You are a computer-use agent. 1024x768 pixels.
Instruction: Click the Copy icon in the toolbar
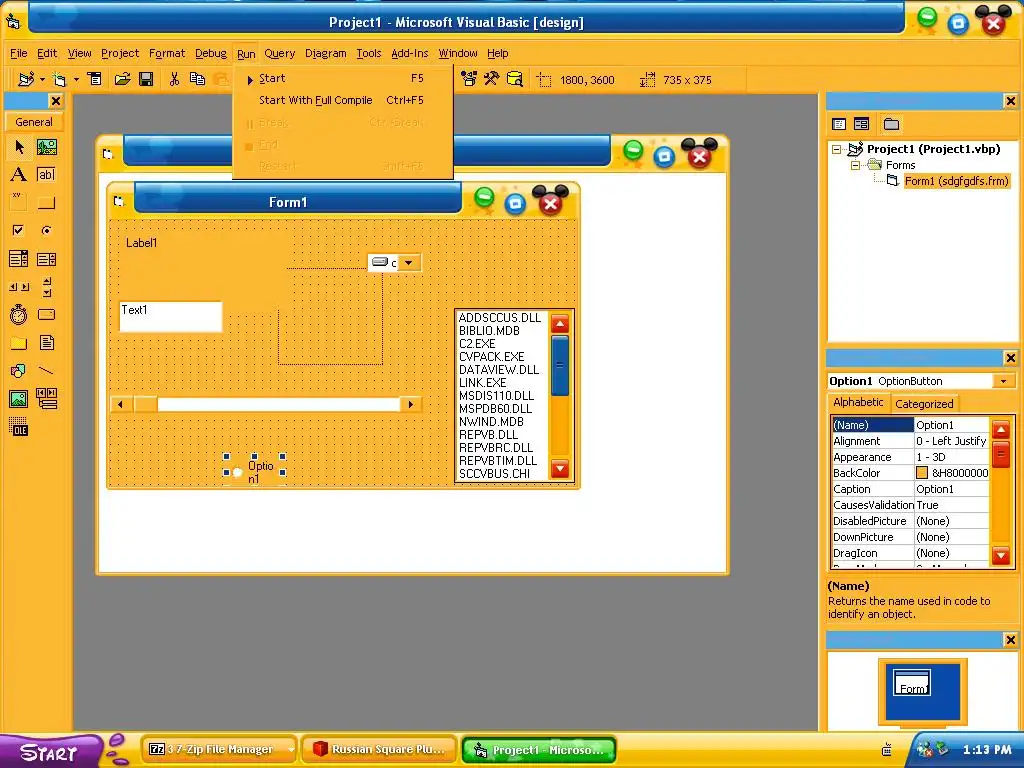[197, 79]
